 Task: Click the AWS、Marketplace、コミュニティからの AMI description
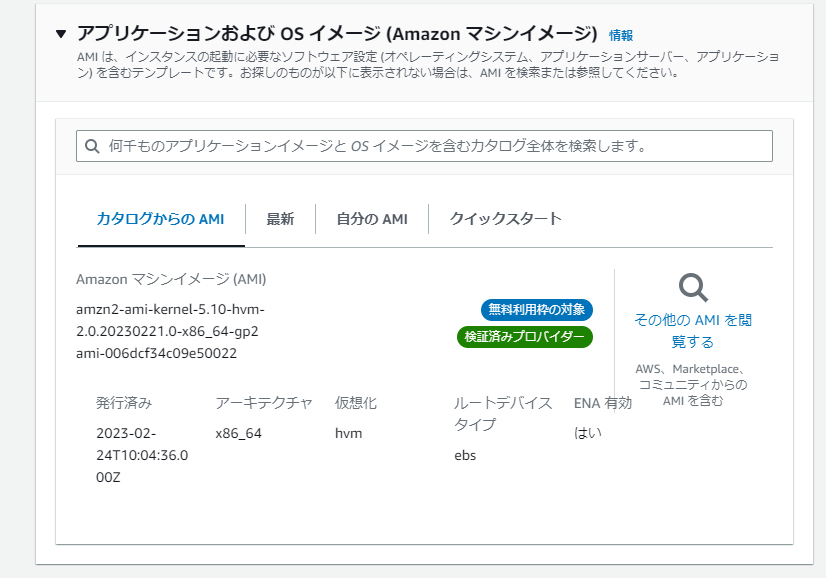pos(693,385)
